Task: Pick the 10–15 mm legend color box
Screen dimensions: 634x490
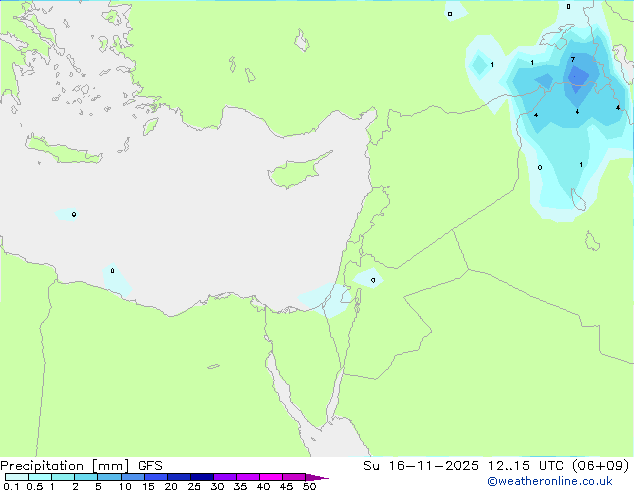Action: pos(132,477)
